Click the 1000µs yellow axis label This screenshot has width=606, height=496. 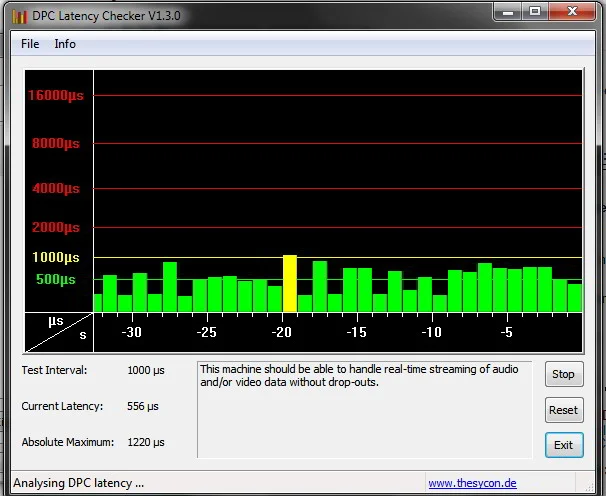(57, 257)
